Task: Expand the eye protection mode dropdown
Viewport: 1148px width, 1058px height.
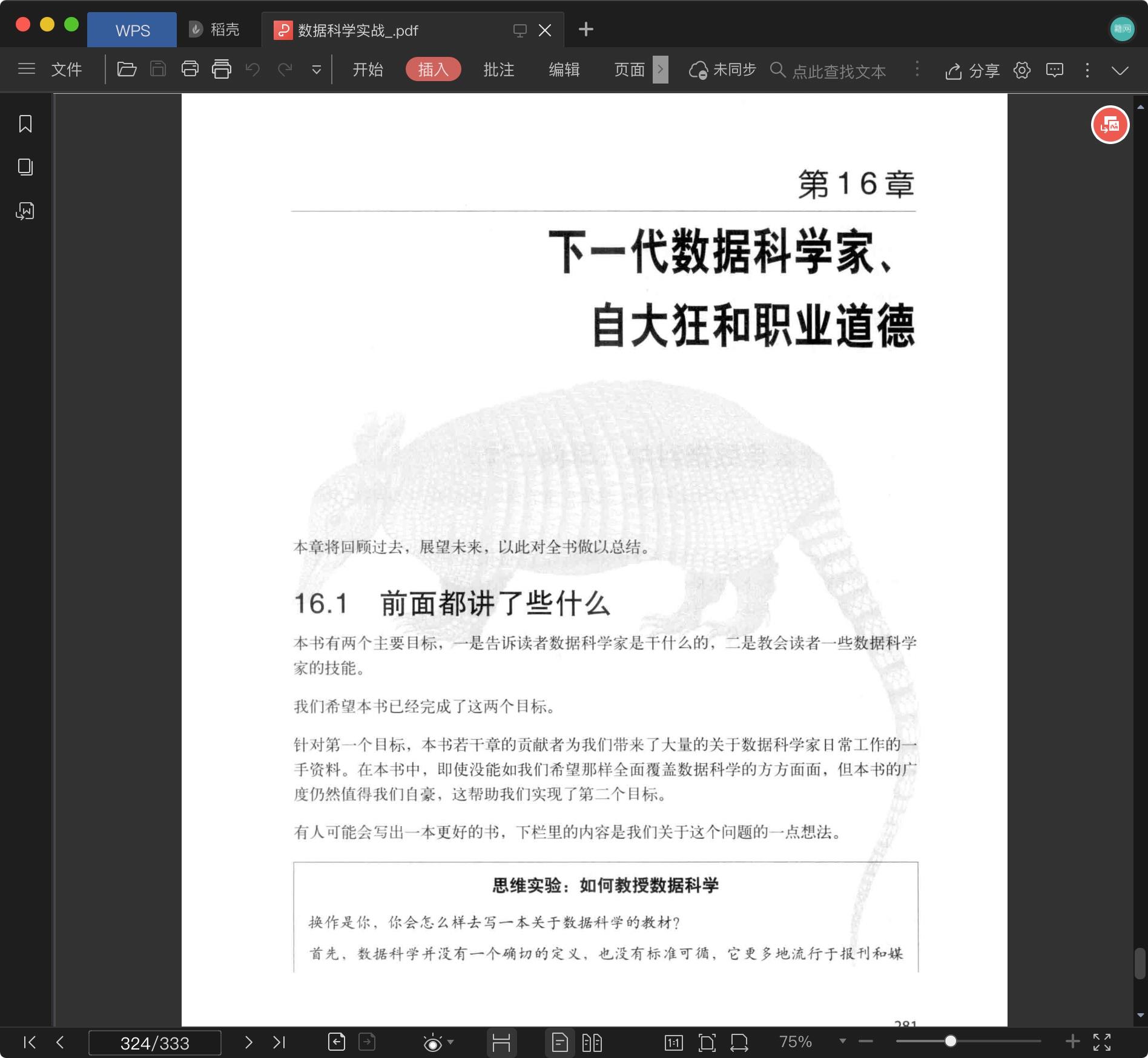Action: (450, 1042)
